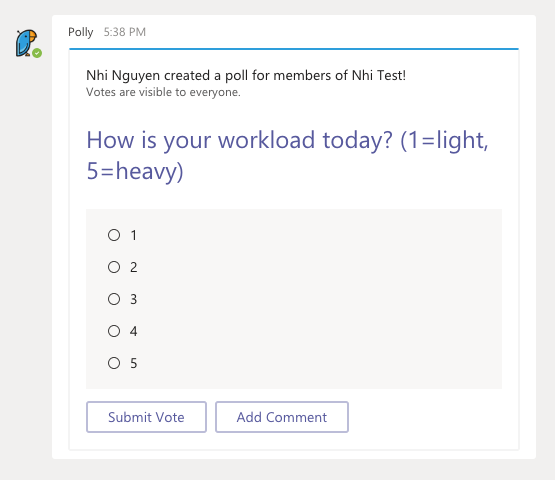Click the 'Votes are visible to everyone' note
The height and width of the screenshot is (480, 555).
point(163,92)
